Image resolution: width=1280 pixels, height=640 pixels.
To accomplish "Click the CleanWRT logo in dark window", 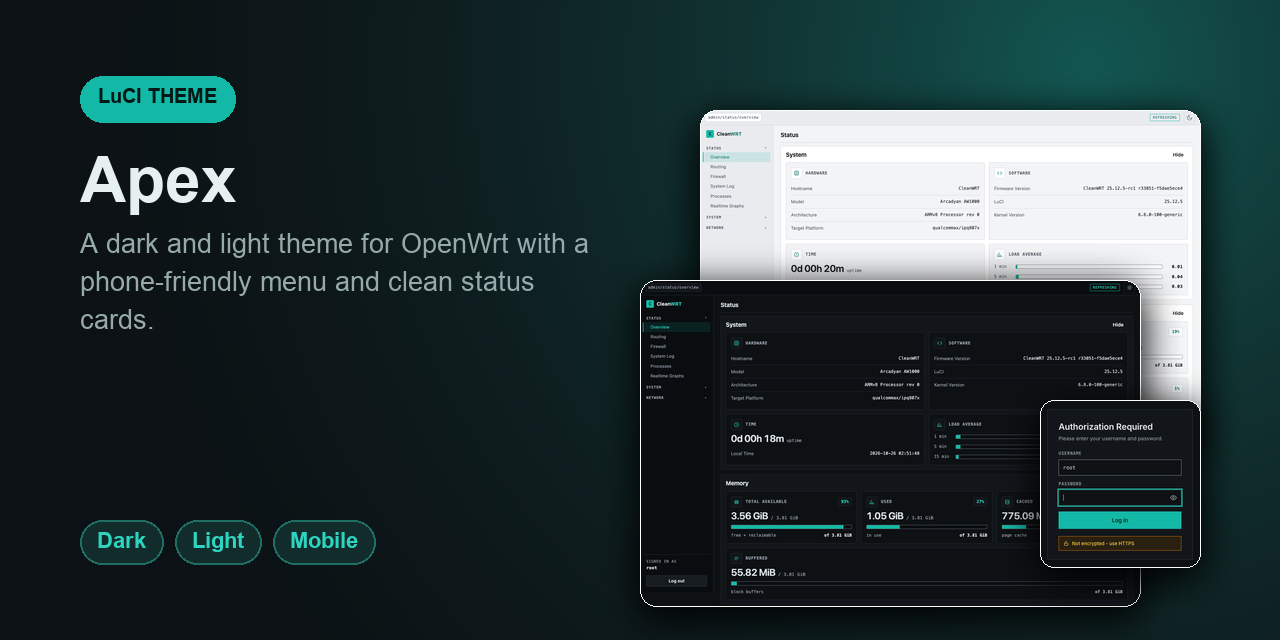I will click(664, 303).
